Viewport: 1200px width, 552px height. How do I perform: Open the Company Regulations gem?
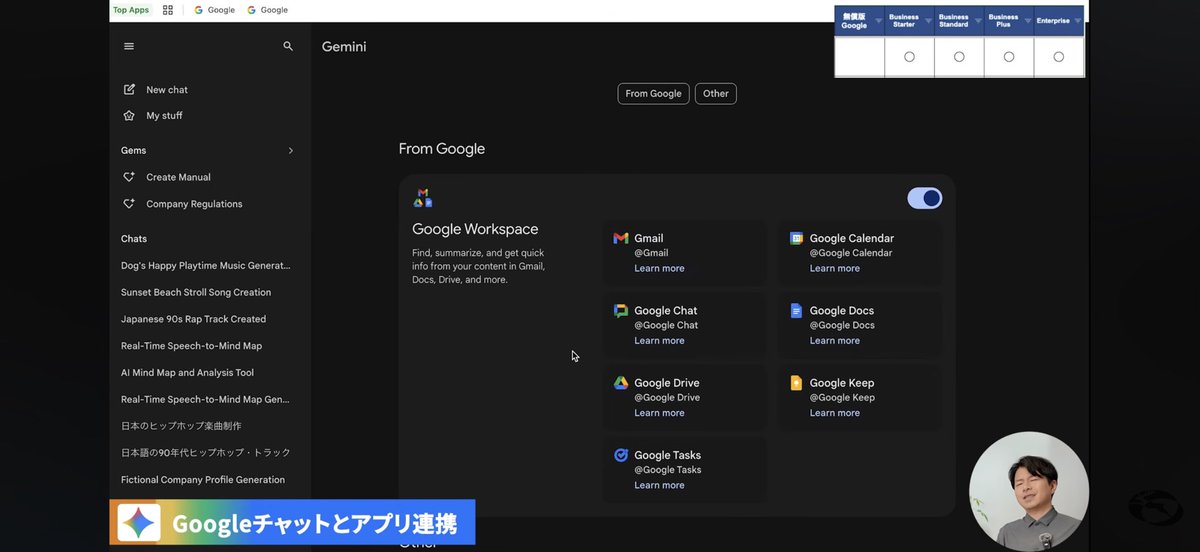[x=194, y=204]
